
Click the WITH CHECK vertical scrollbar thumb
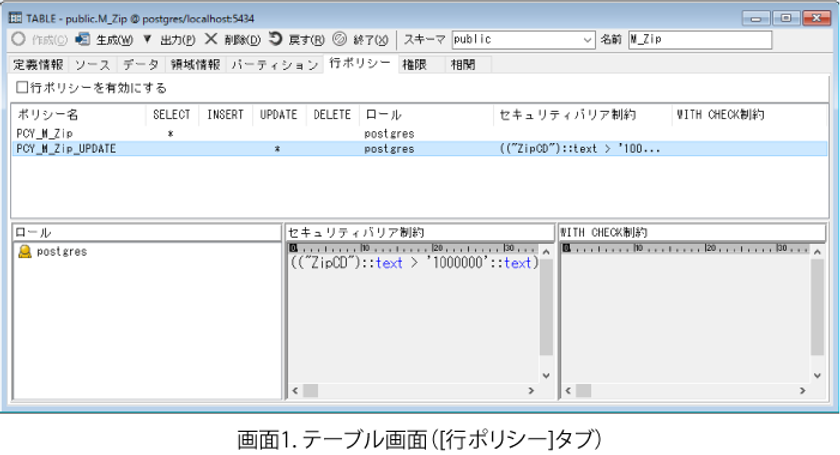(817, 307)
